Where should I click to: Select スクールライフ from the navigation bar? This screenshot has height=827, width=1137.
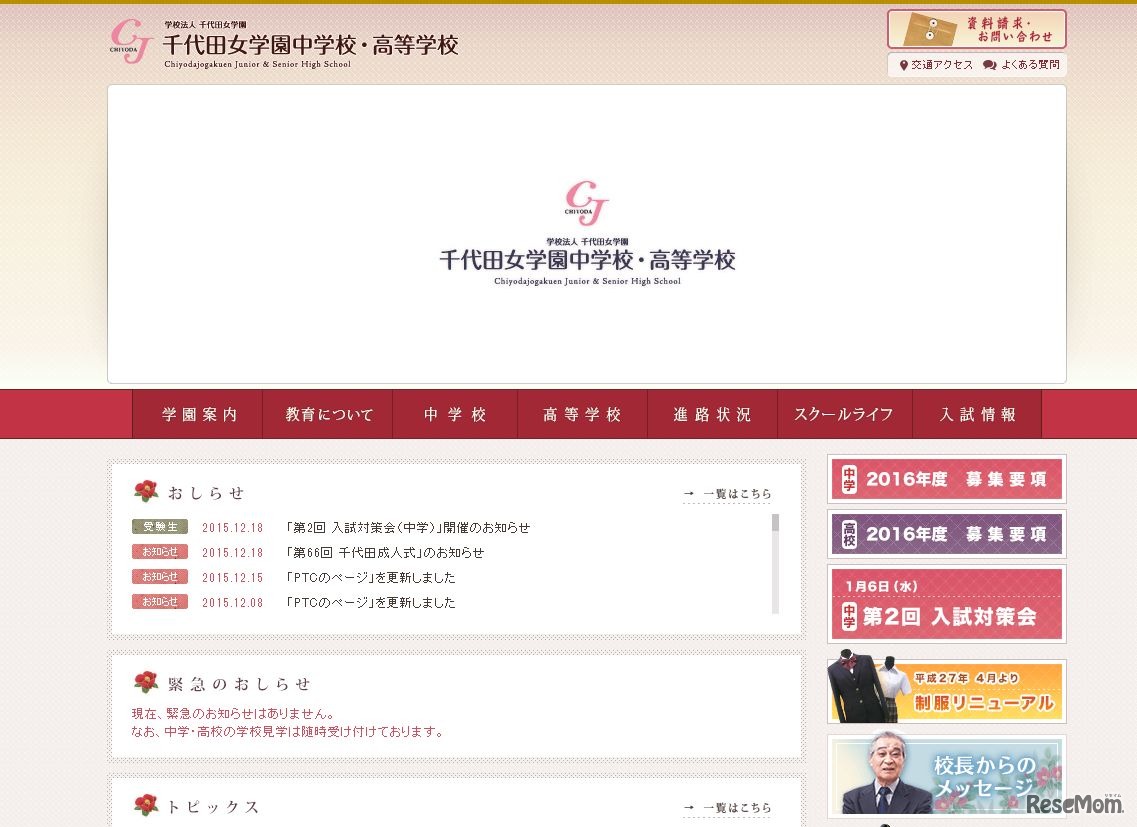click(845, 413)
